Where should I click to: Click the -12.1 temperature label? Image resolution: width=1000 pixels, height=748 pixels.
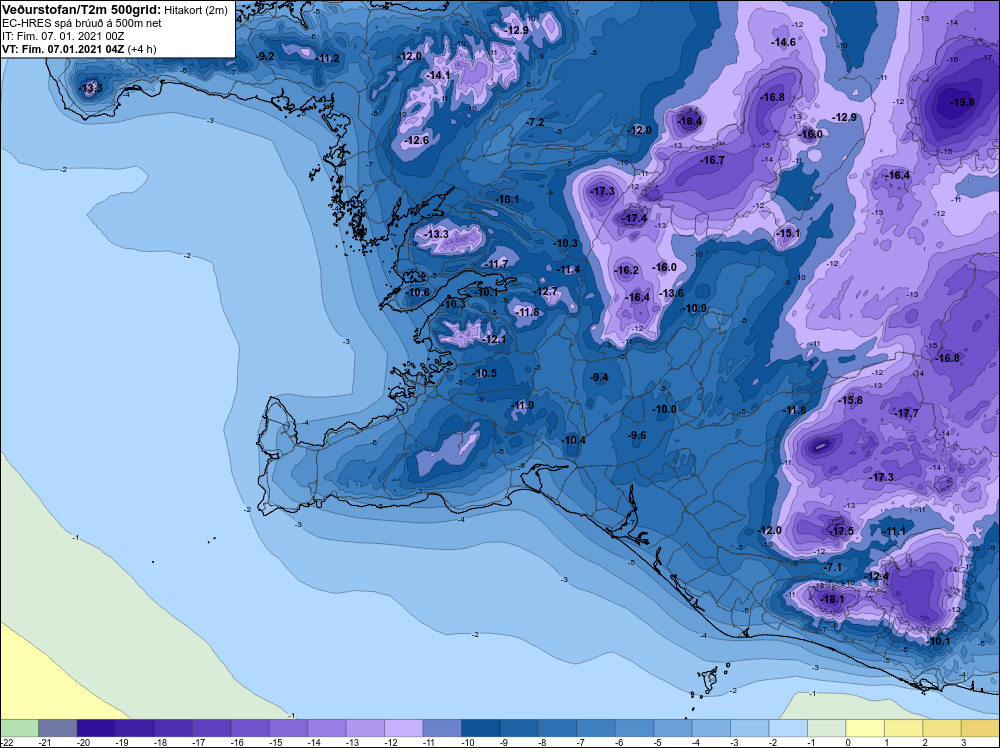pyautogui.click(x=495, y=339)
